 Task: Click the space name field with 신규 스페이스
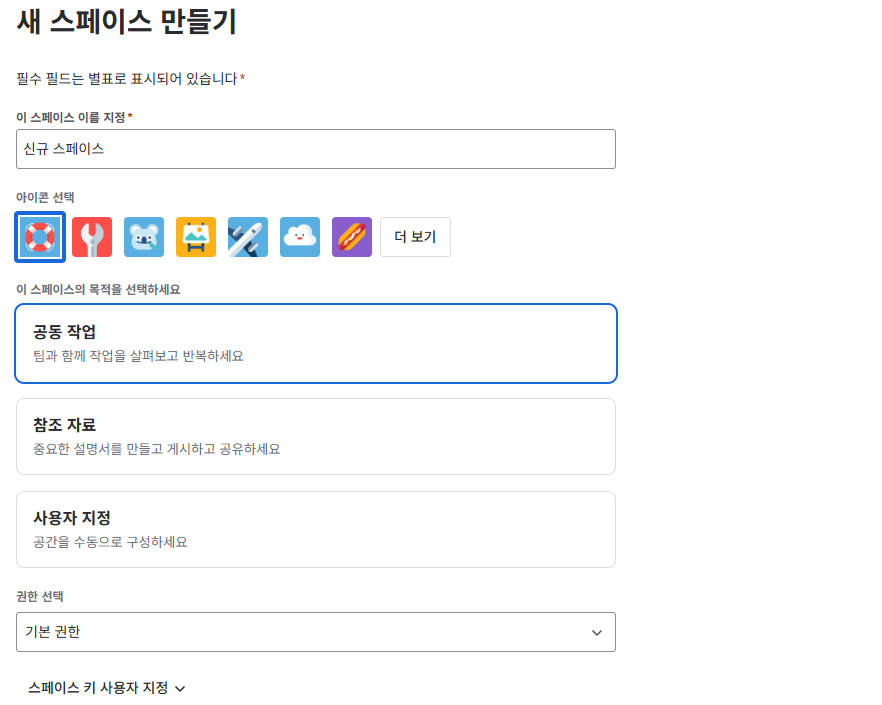(316, 149)
